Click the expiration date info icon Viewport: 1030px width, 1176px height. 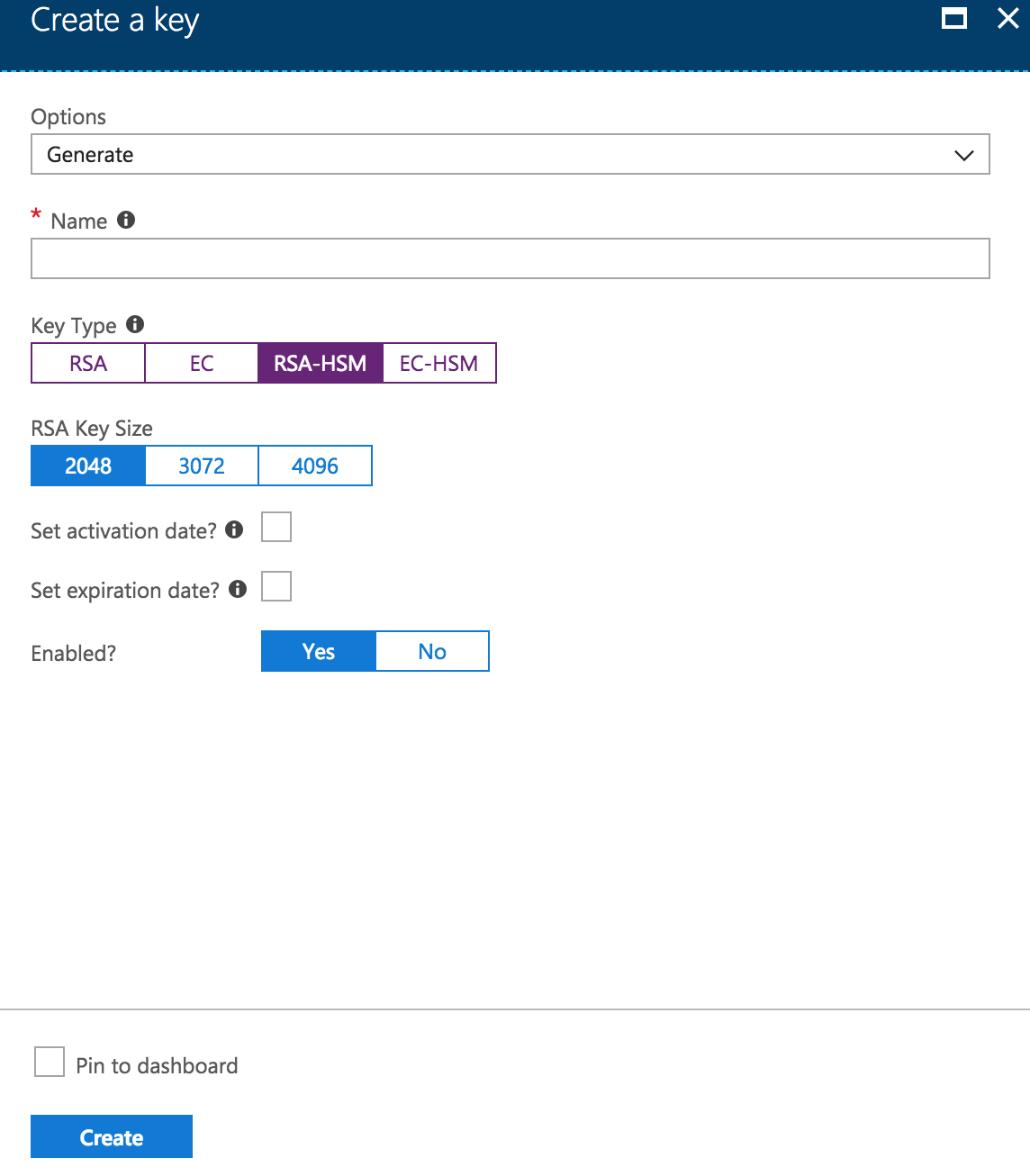[238, 589]
